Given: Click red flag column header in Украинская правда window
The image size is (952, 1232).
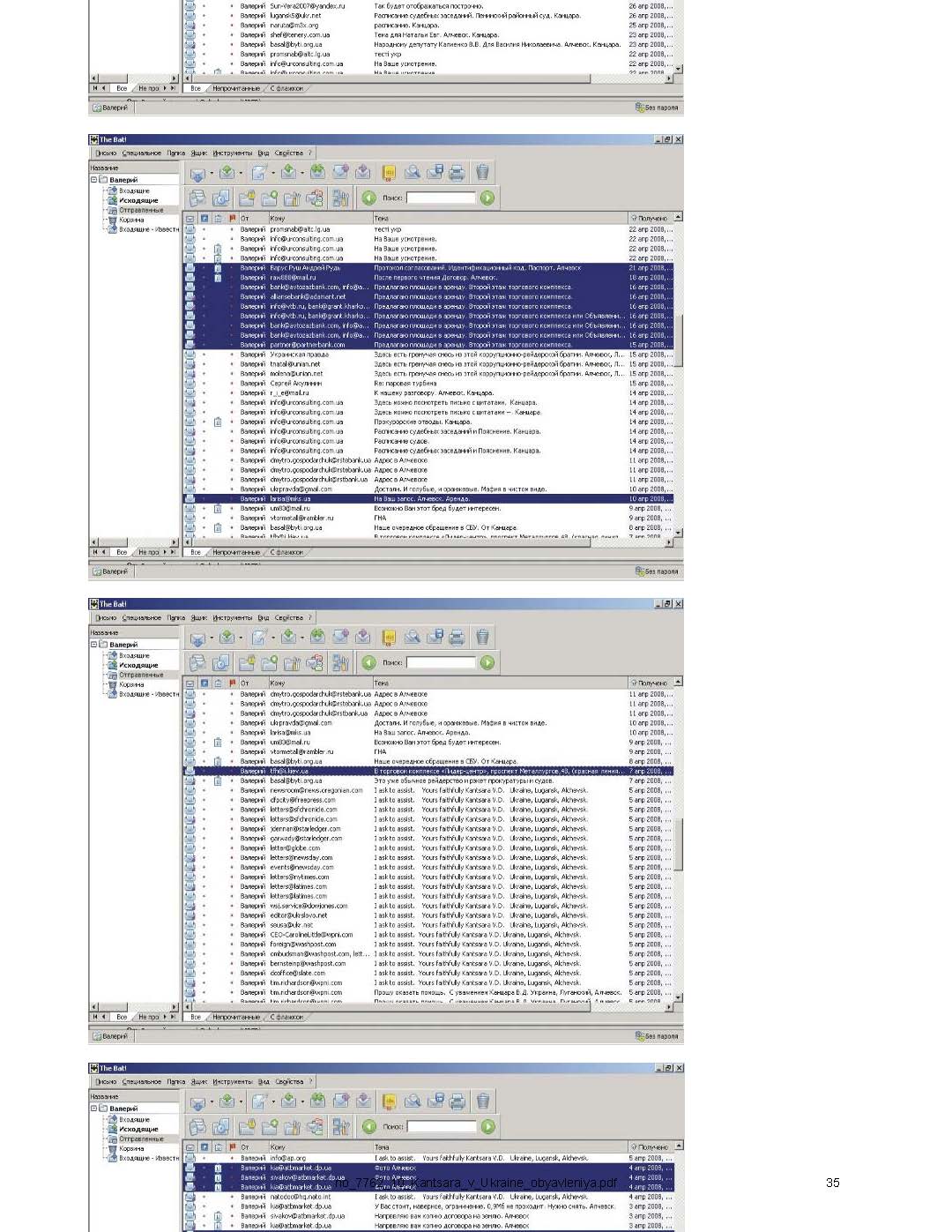Looking at the screenshot, I should 233,218.
